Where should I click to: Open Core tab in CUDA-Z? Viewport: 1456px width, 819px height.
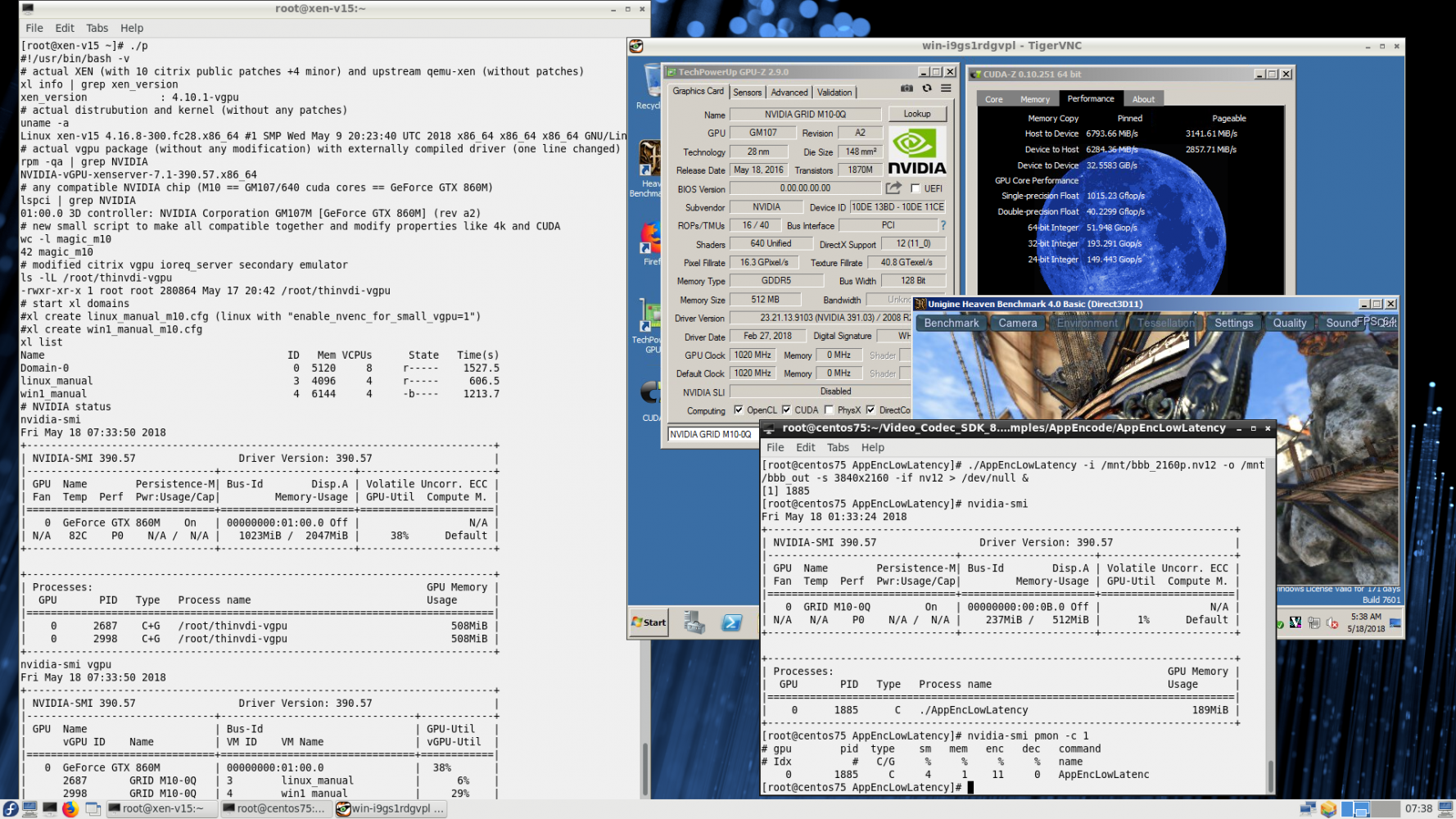tap(994, 99)
